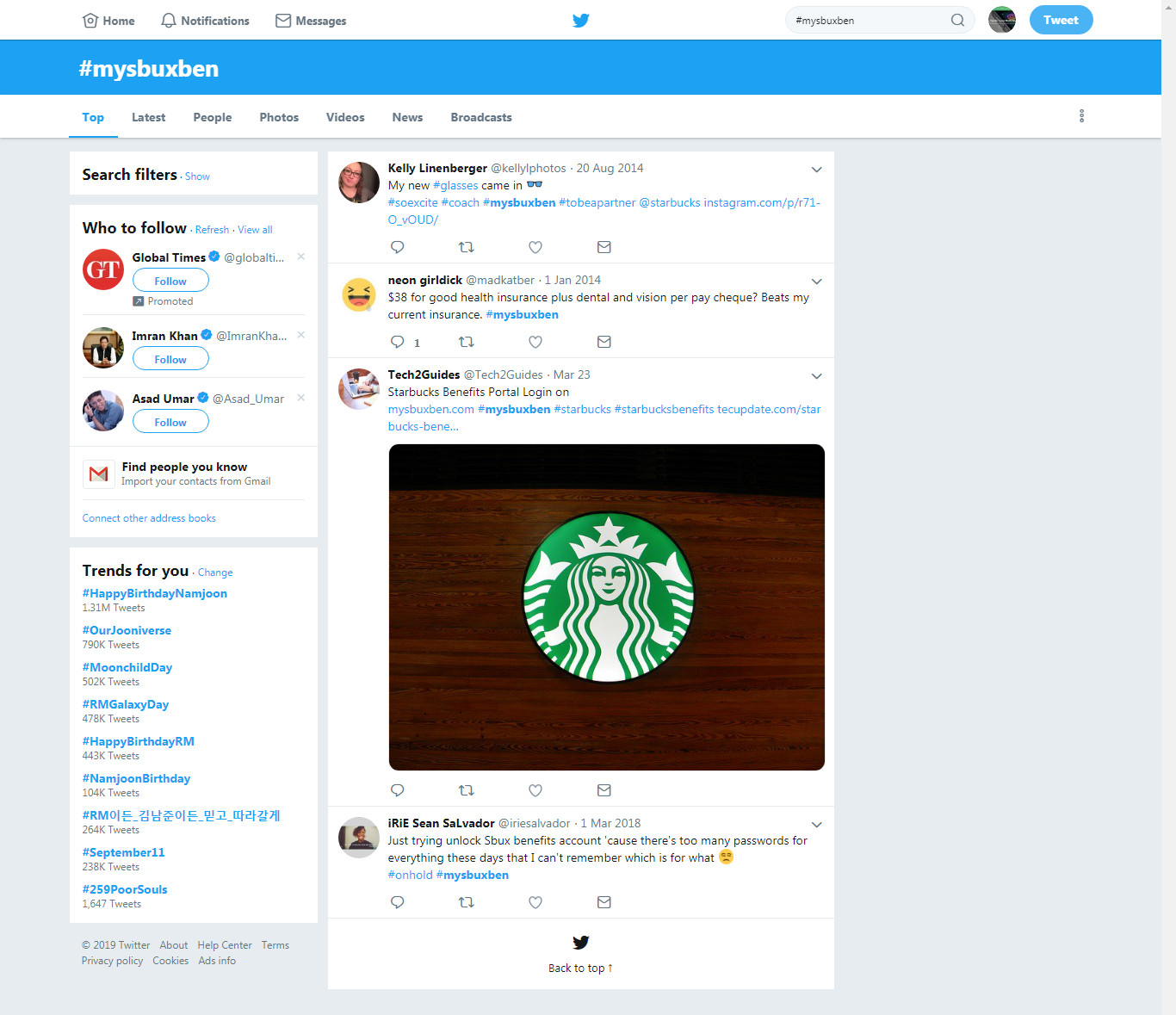Screen dimensions: 1176x1015
Task: Open Imran Khan's profile picture
Action: pyautogui.click(x=103, y=348)
